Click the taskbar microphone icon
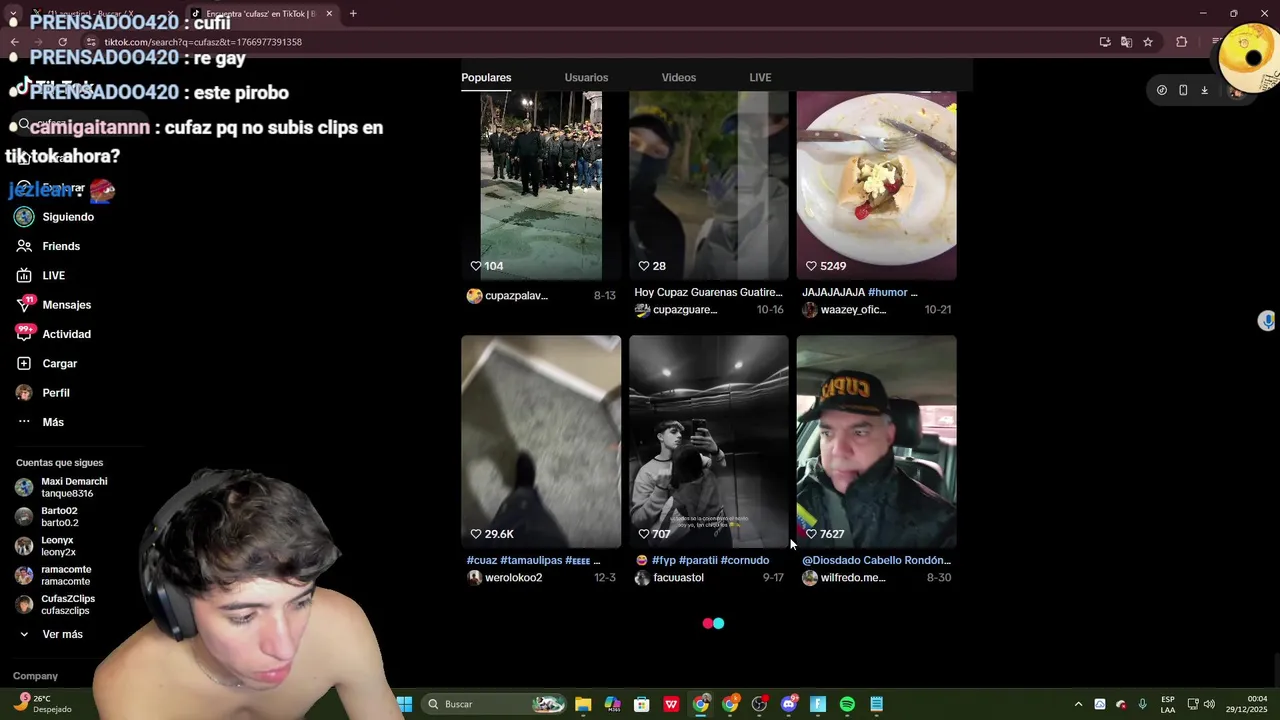 tap(1142, 704)
